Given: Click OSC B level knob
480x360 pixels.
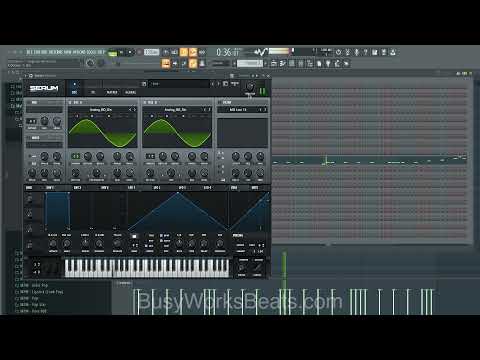Looking at the screenshot, I should (204, 173).
